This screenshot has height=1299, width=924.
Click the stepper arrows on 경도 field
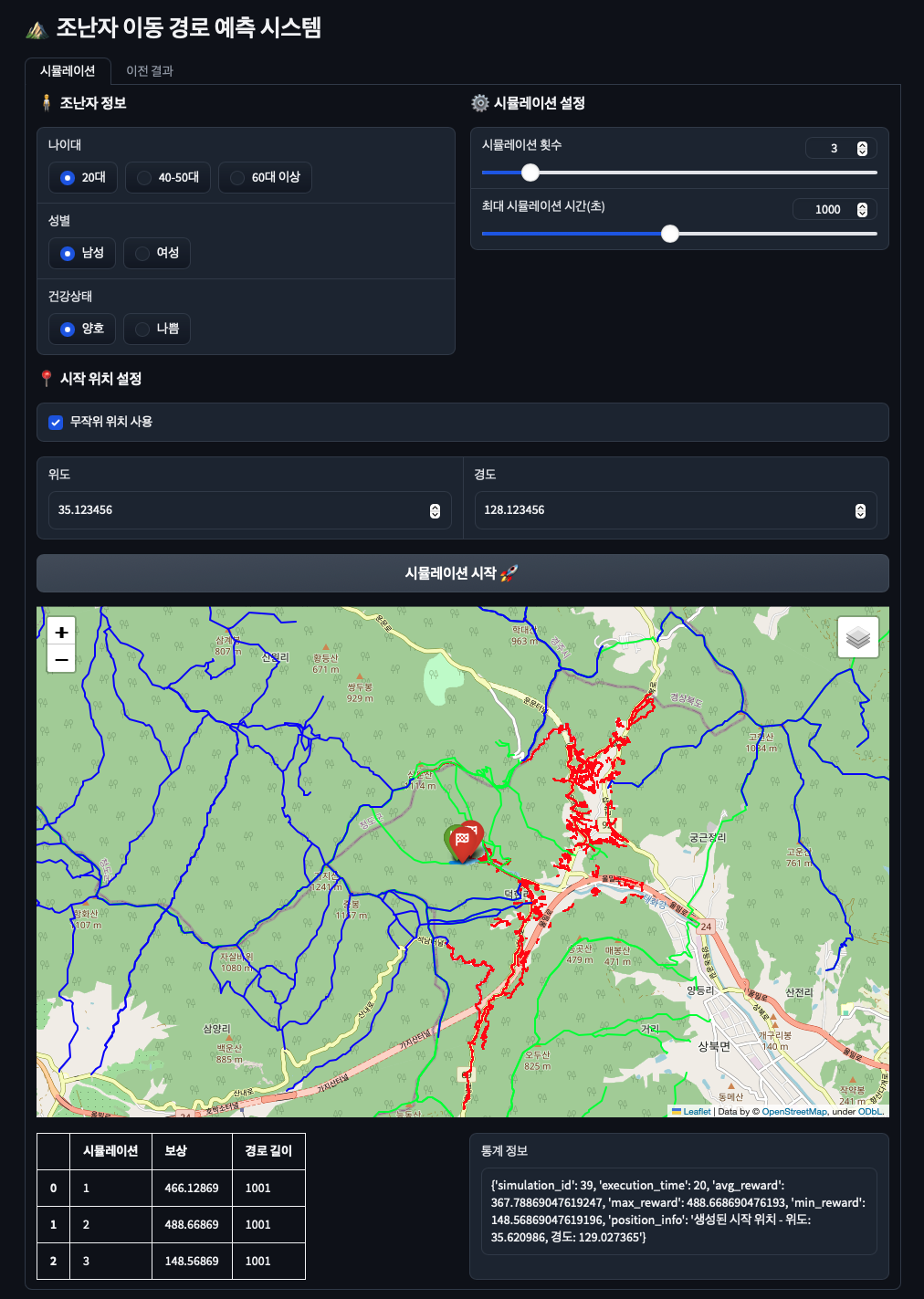click(860, 510)
